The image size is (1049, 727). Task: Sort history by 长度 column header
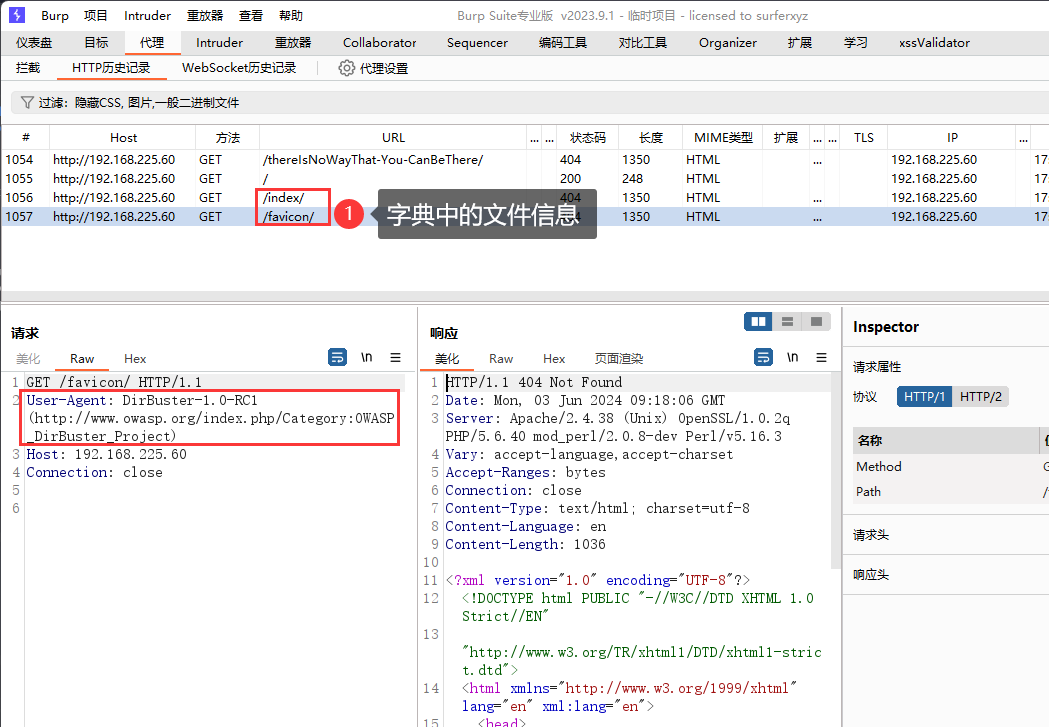tap(651, 137)
